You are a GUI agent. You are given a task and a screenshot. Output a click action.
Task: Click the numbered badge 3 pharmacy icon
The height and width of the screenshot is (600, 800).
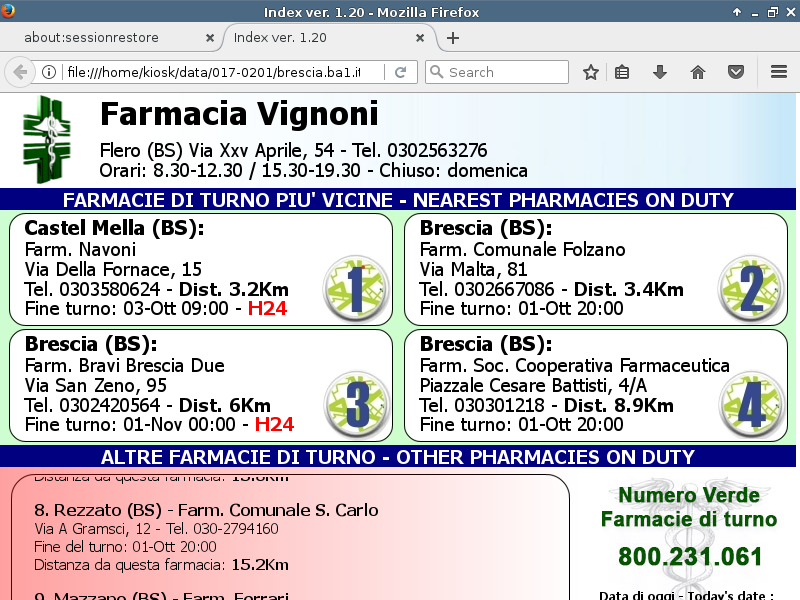point(355,406)
